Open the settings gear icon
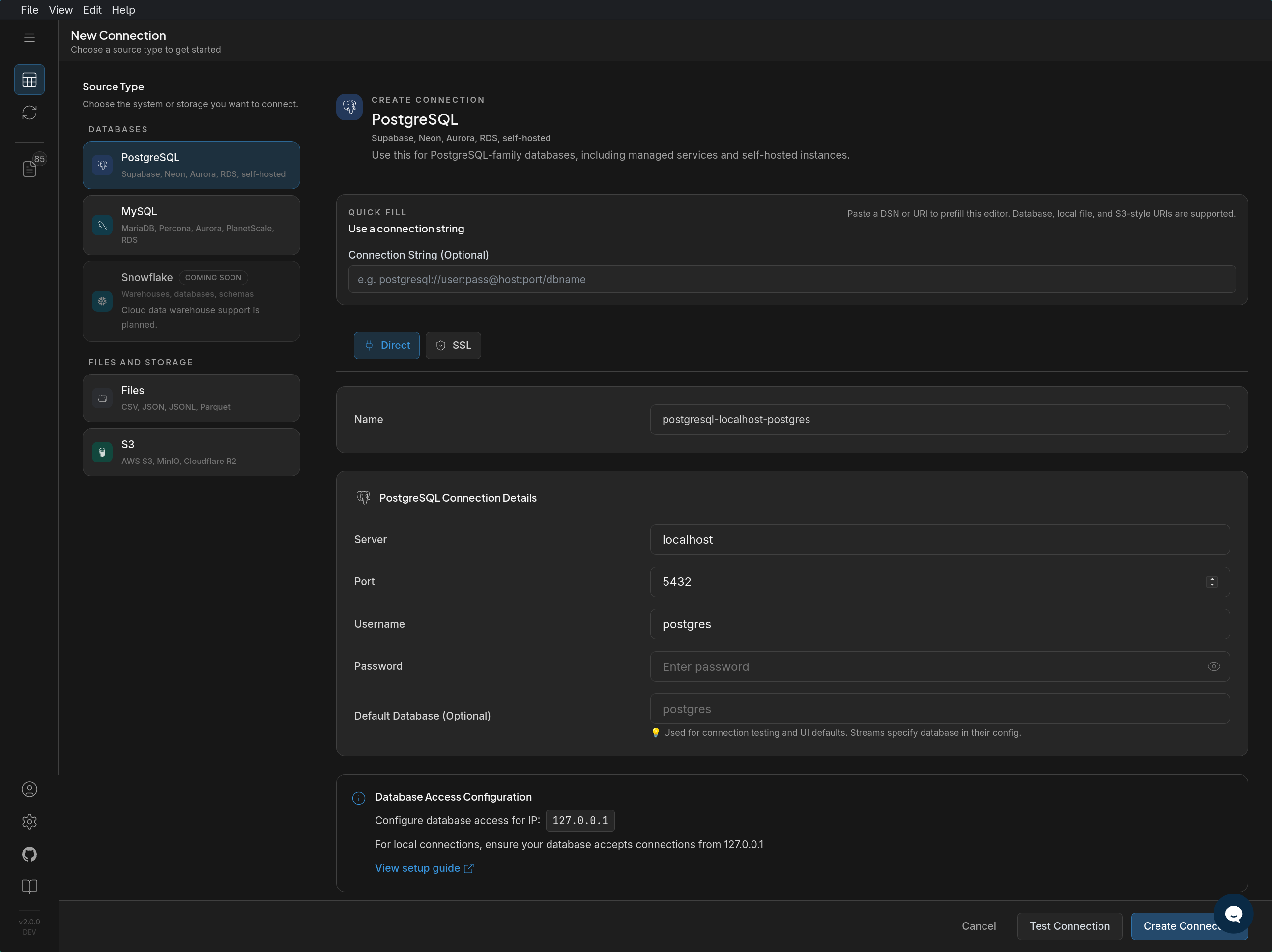Image resolution: width=1272 pixels, height=952 pixels. [29, 821]
